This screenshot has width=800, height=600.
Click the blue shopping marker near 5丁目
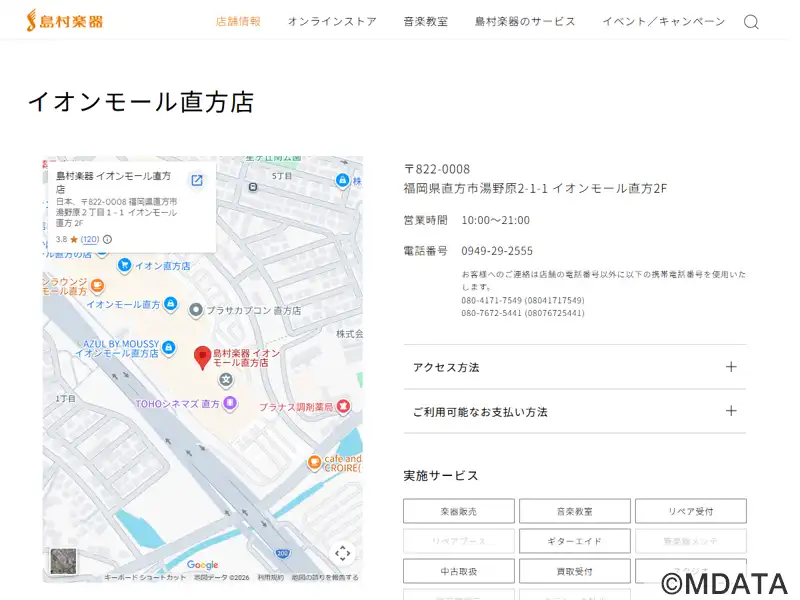coord(342,180)
